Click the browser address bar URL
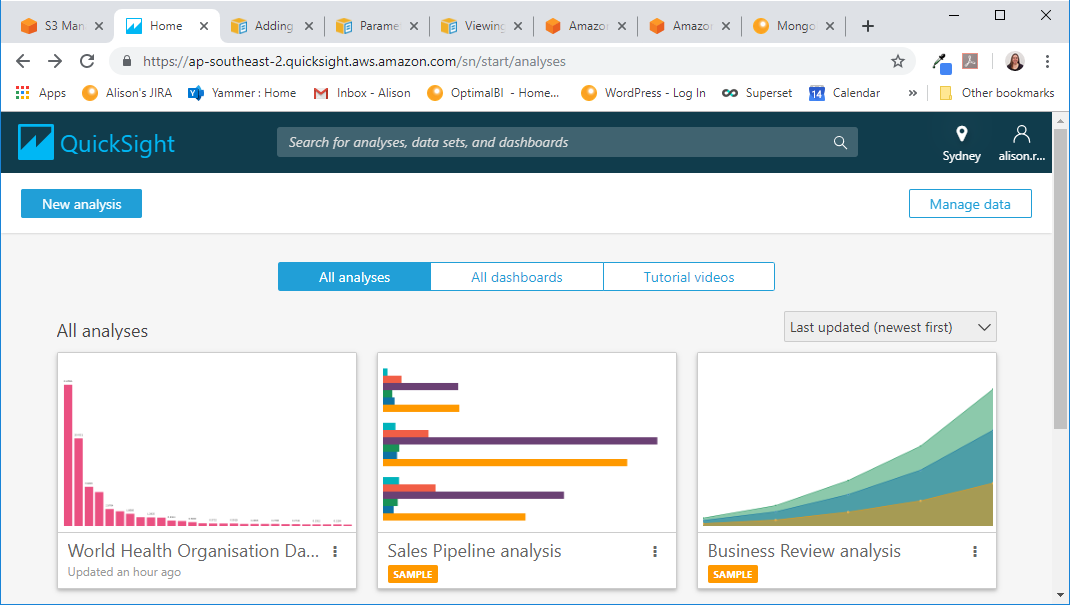 (354, 61)
